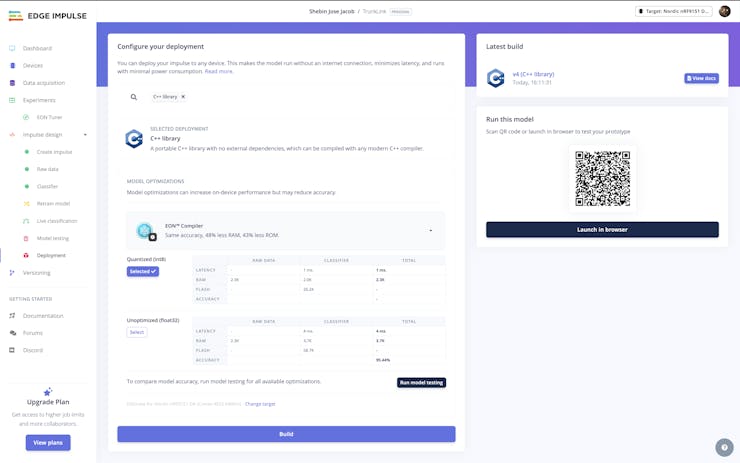The width and height of the screenshot is (740, 463).
Task: Toggle the Quantized (int8) Selected button
Action: pos(143,271)
